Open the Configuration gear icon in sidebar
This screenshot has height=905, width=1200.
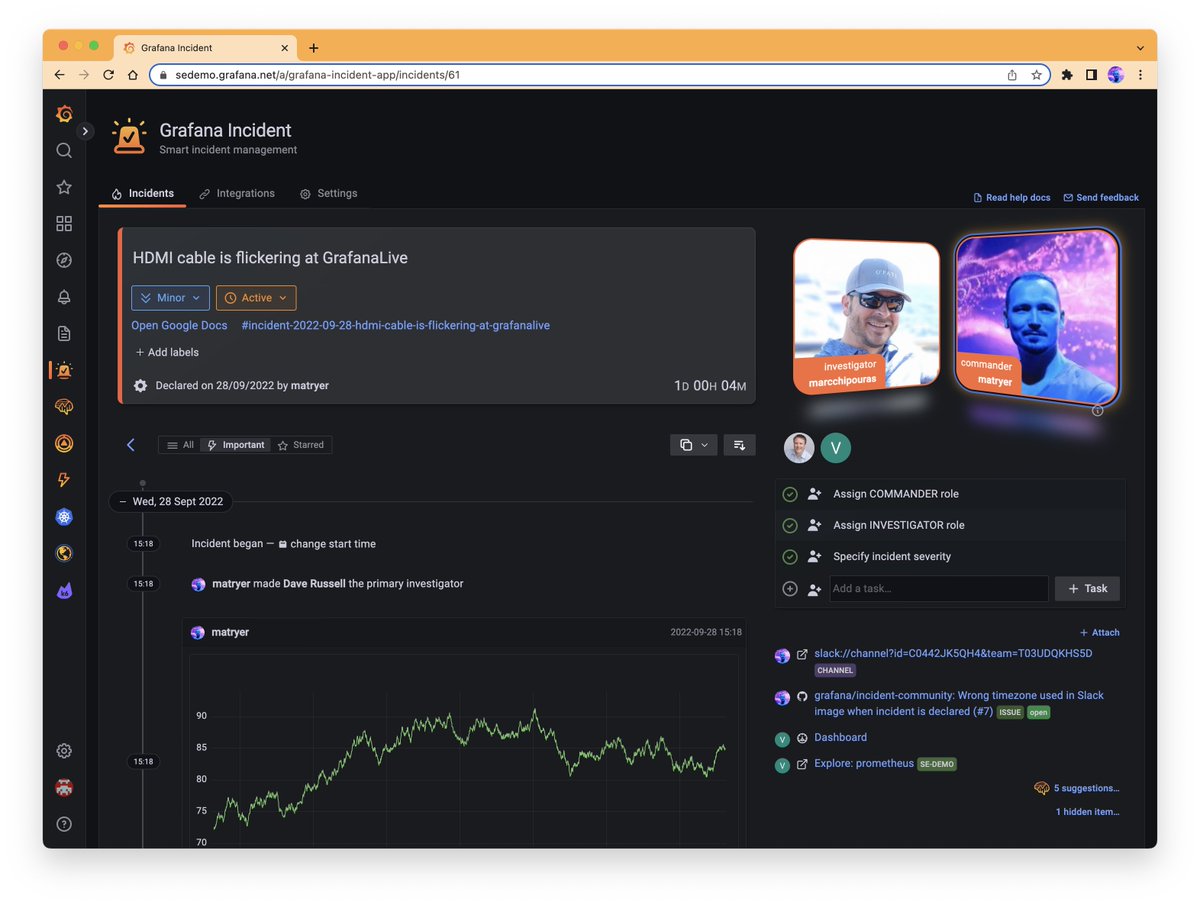tap(64, 751)
